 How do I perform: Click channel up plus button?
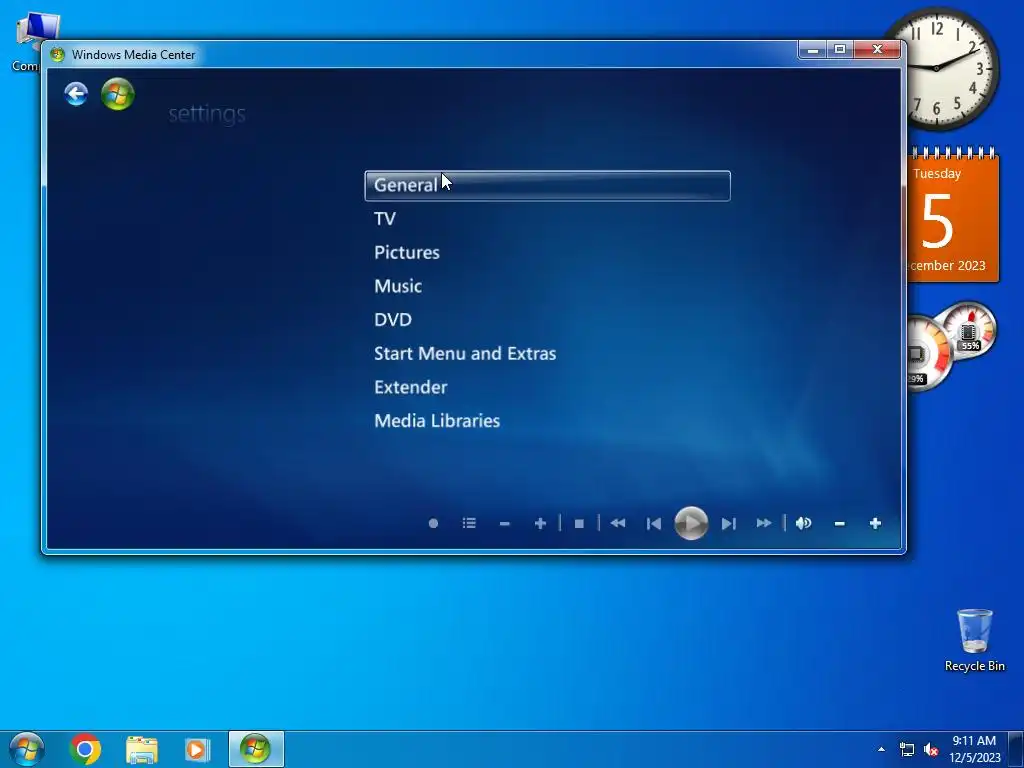tap(540, 523)
